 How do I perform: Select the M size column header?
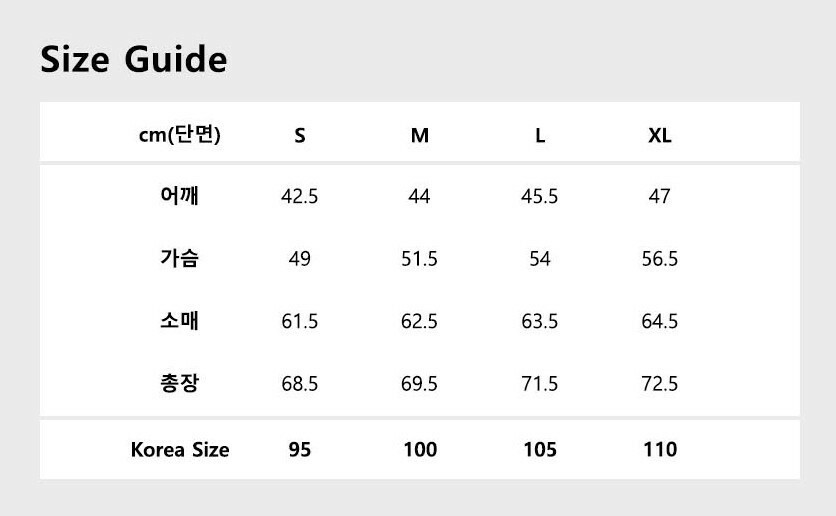[x=420, y=136]
